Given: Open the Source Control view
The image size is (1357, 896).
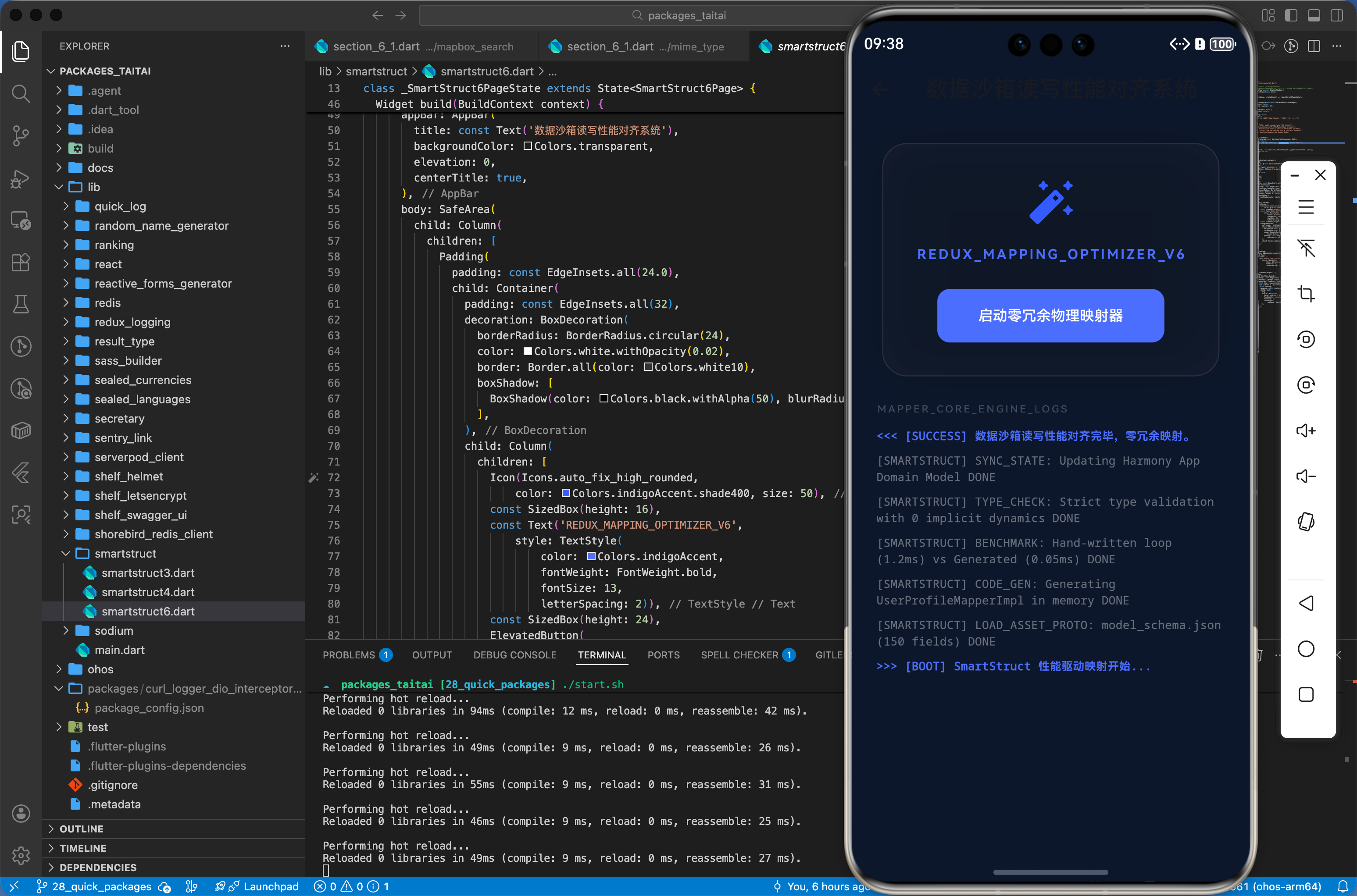Looking at the screenshot, I should 21,135.
